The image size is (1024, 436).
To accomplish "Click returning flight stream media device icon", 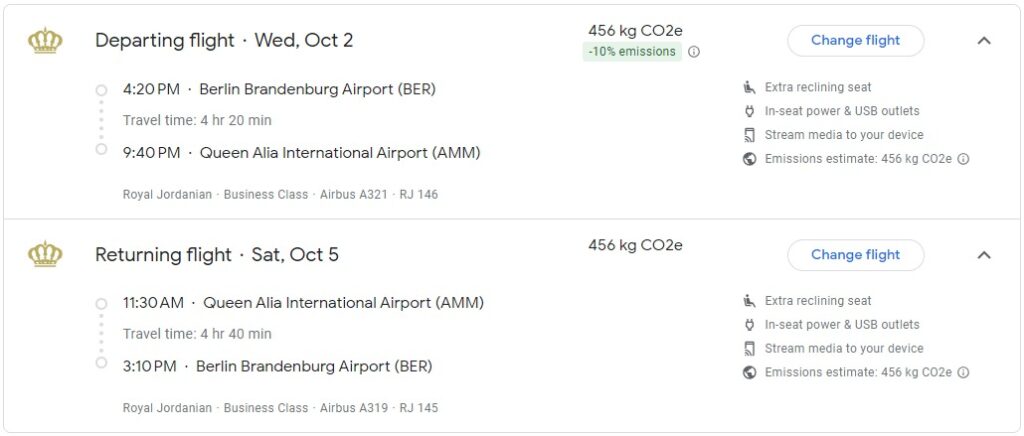I will pyautogui.click(x=750, y=349).
